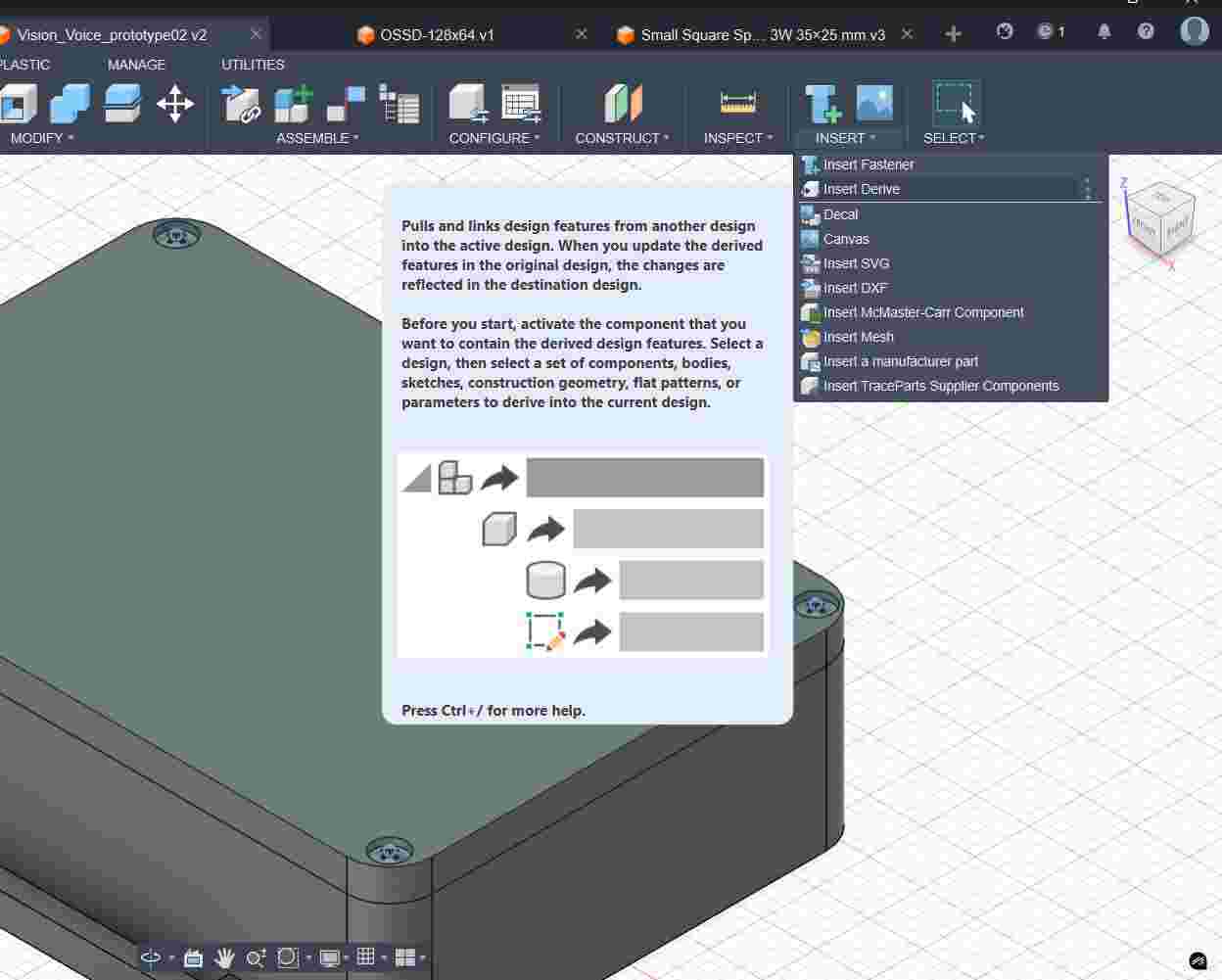Image resolution: width=1222 pixels, height=980 pixels.
Task: Open the Insert Derive three-dot options
Action: (1088, 189)
